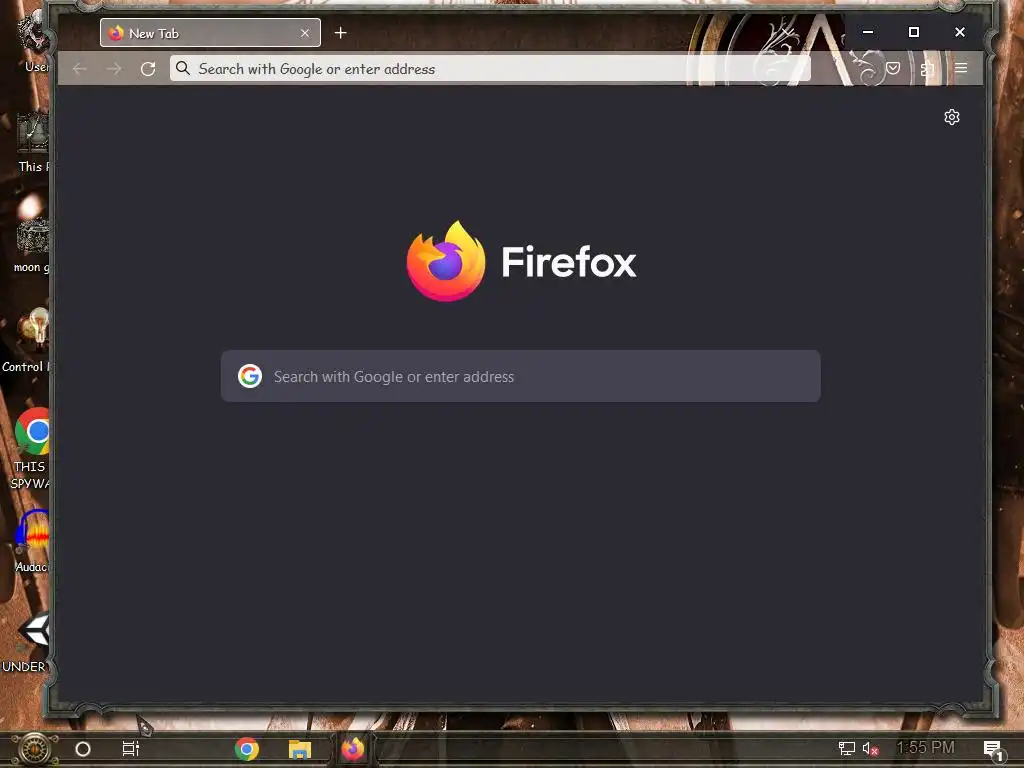
Task: Select the Unity UNDER desktop icon
Action: point(26,643)
